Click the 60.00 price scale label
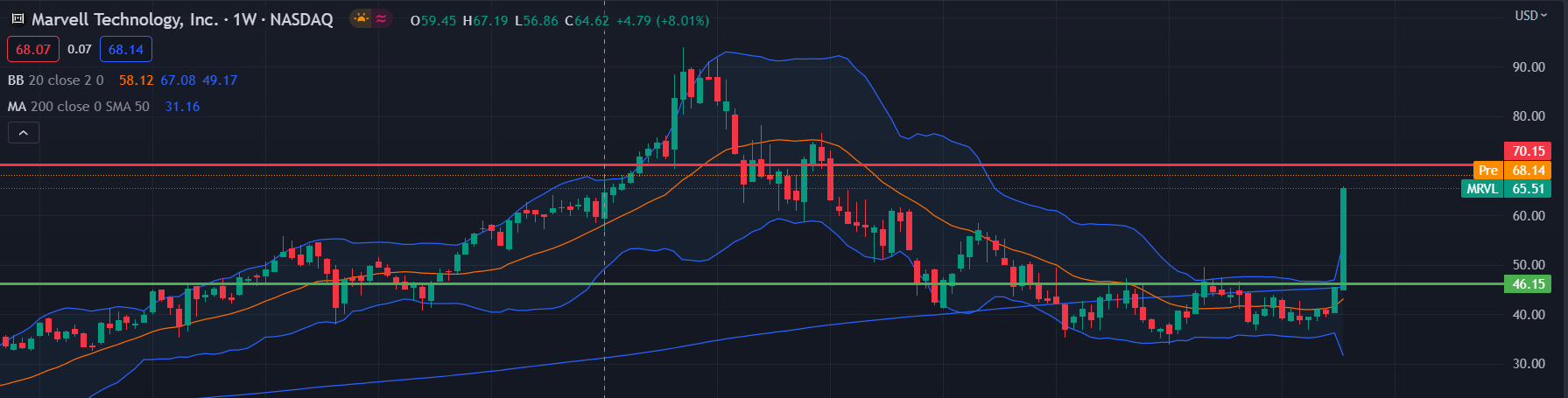This screenshot has width=1568, height=398. pos(1529,216)
